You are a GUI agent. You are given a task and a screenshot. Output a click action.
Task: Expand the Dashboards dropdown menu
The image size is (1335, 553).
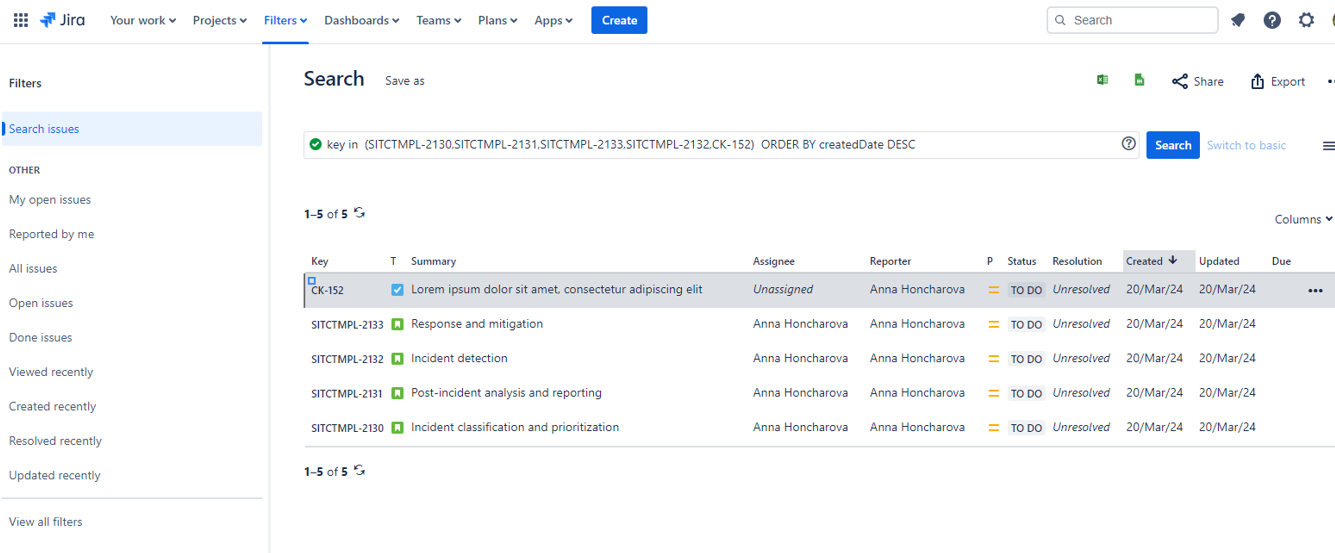361,20
